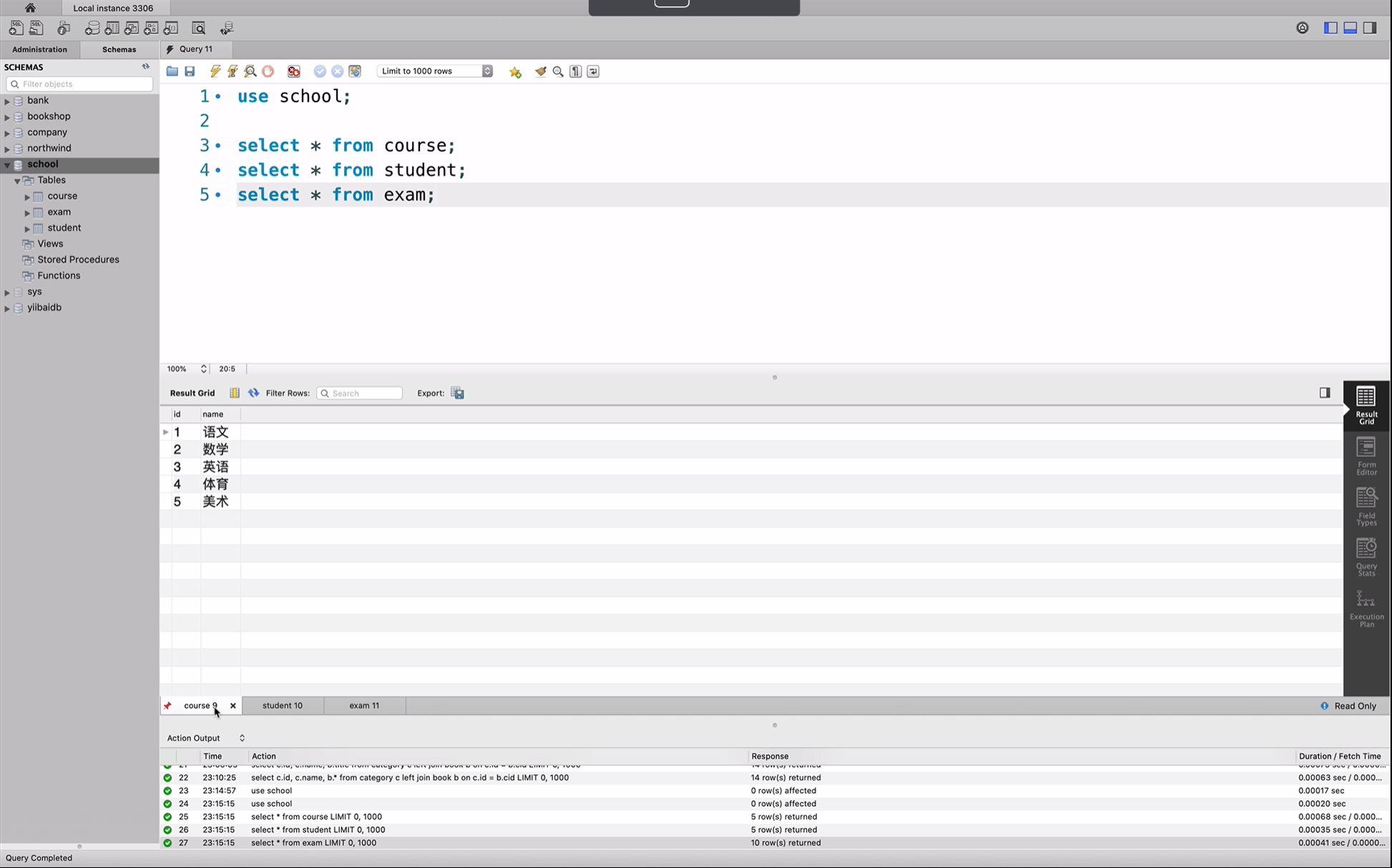Open Execution Plan panel
This screenshot has width=1392, height=868.
1366,609
